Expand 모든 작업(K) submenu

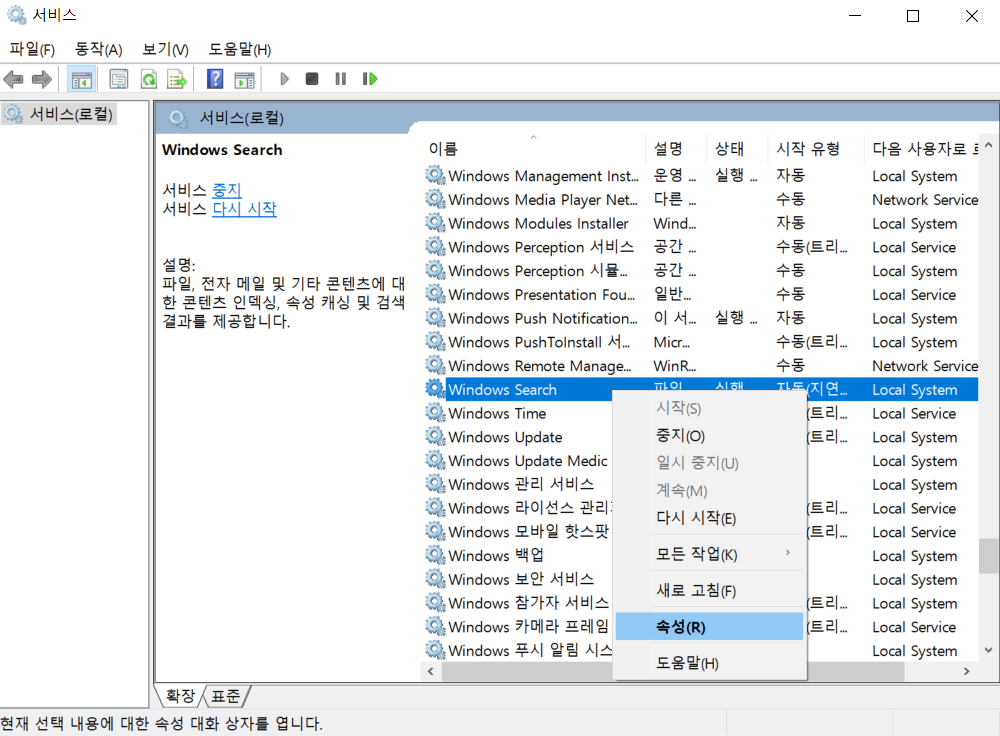pos(709,554)
